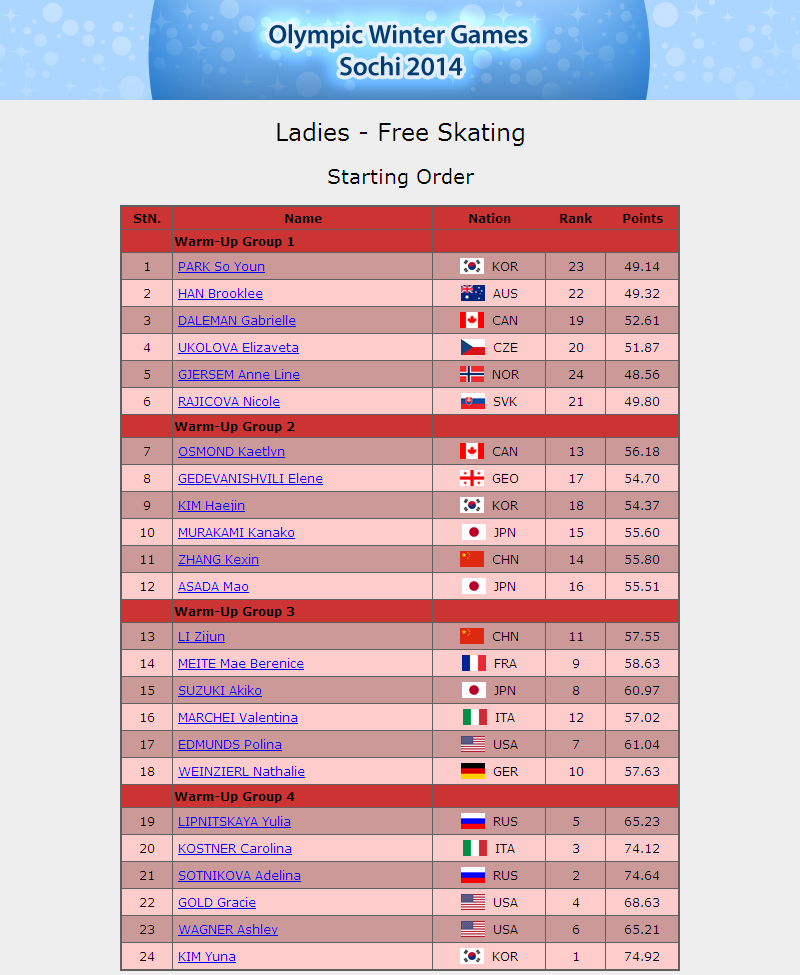
Task: Select the GEDEVANISHVILI Elene link
Action: click(x=251, y=478)
